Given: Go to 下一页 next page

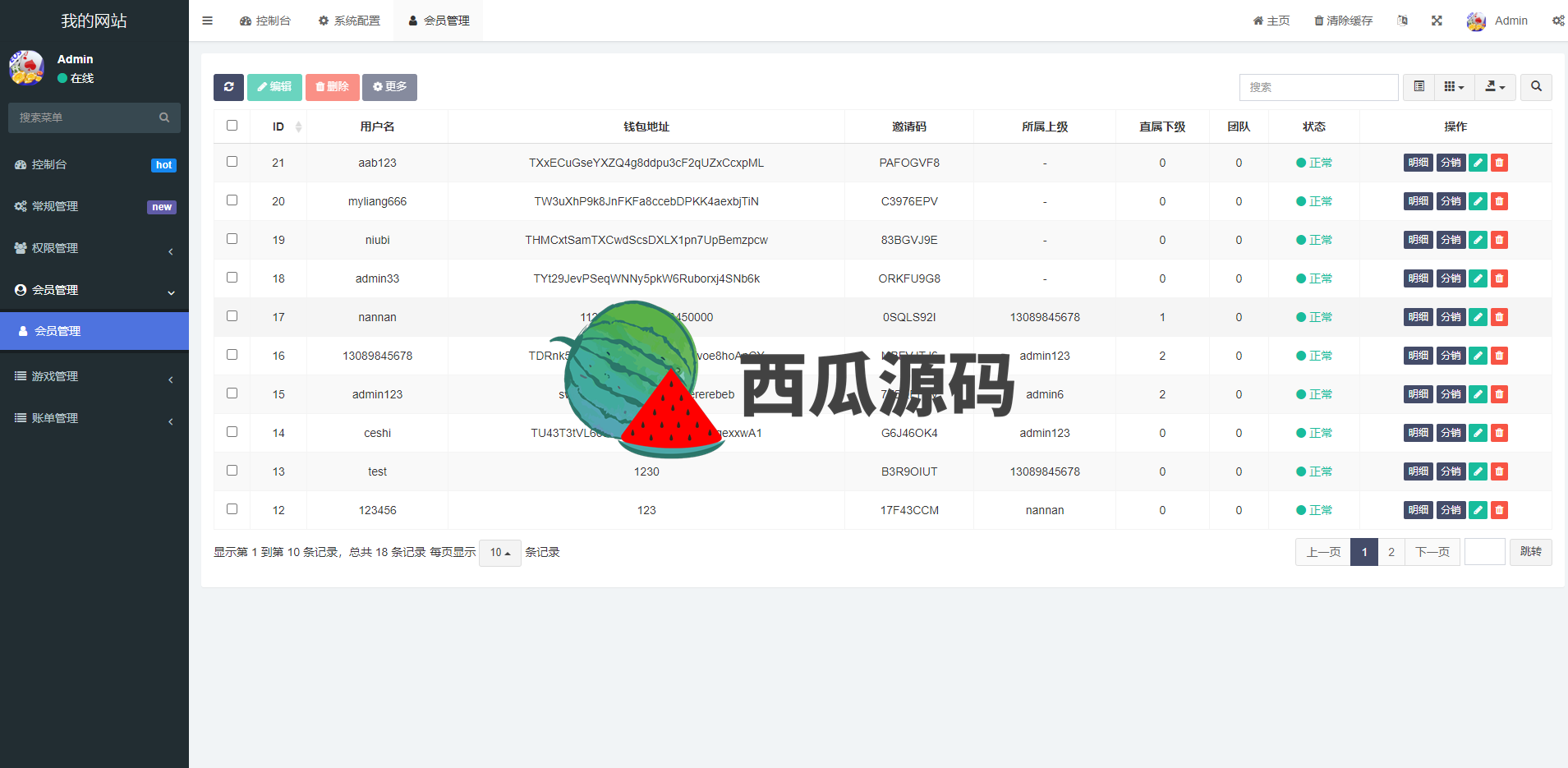Looking at the screenshot, I should pos(1432,552).
